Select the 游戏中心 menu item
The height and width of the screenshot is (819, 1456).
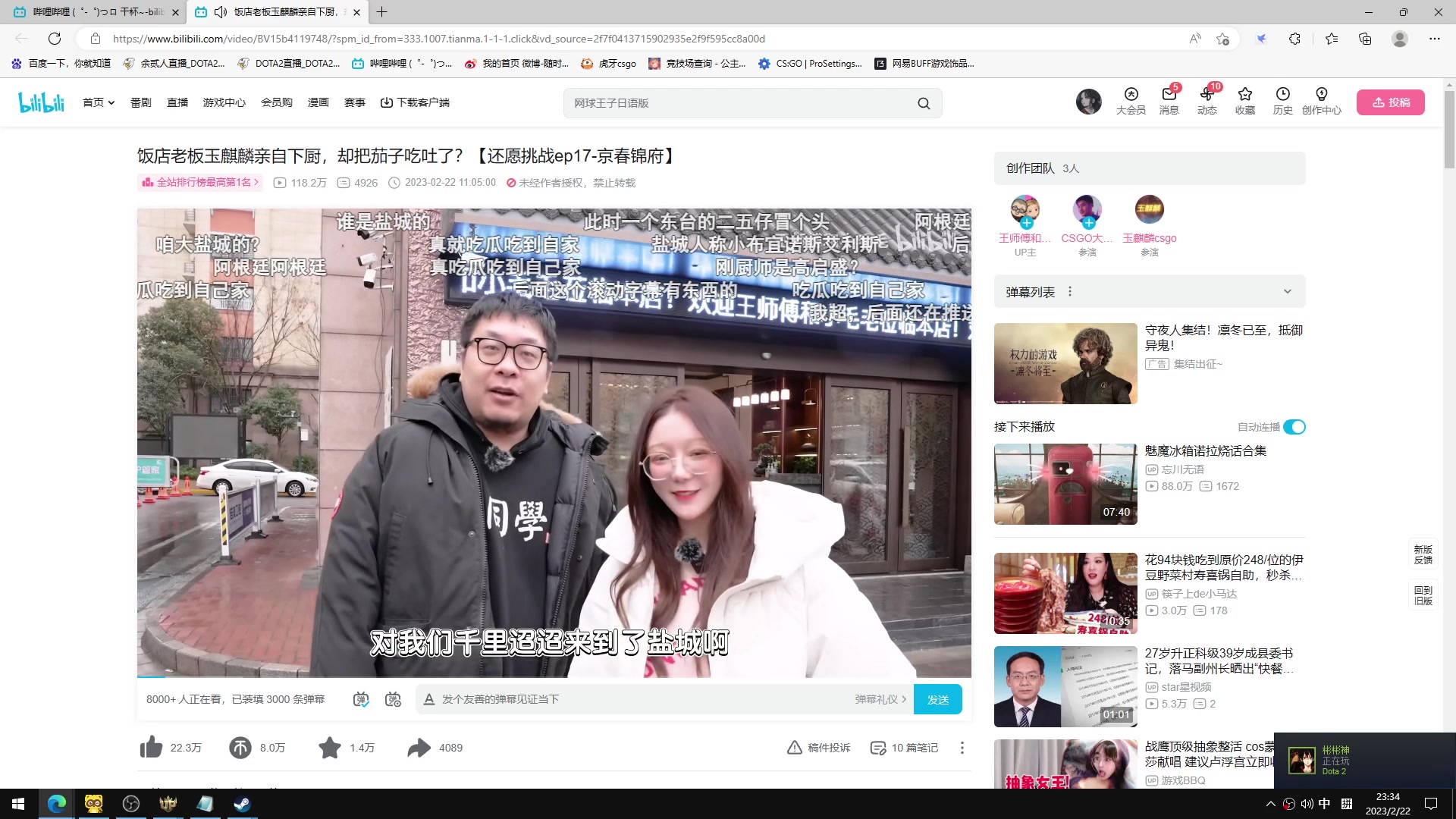tap(224, 102)
